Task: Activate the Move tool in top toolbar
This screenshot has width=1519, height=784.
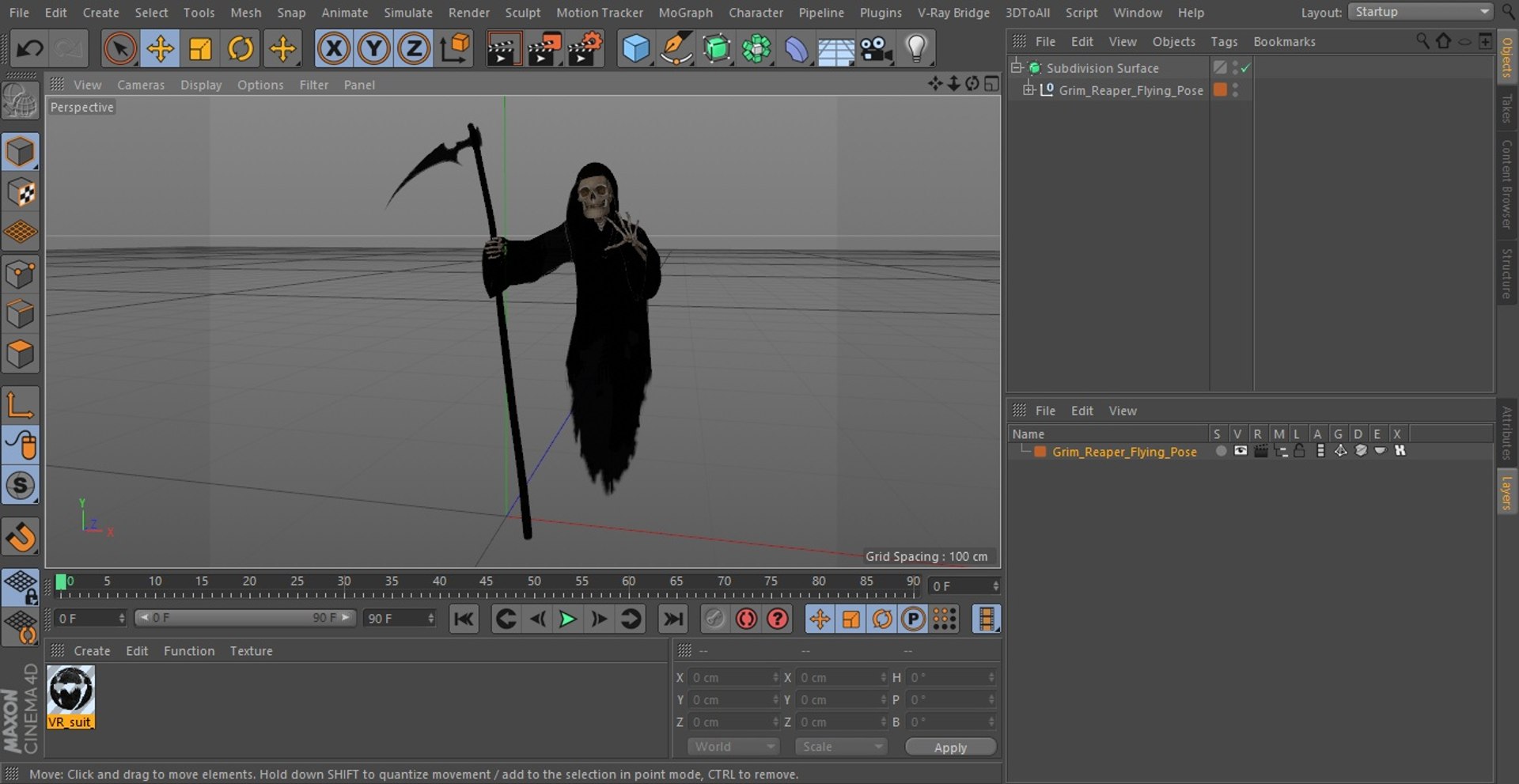Action: (x=160, y=49)
